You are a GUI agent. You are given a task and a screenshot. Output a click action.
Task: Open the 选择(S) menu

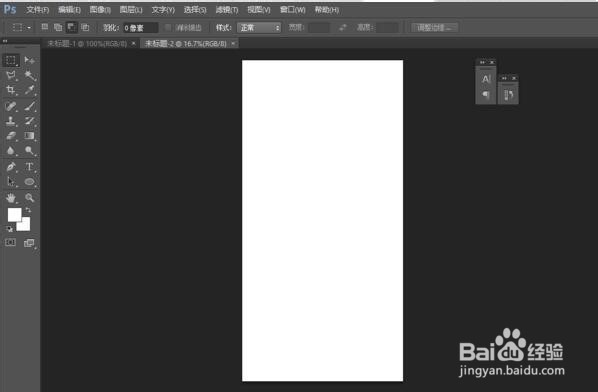[195, 10]
